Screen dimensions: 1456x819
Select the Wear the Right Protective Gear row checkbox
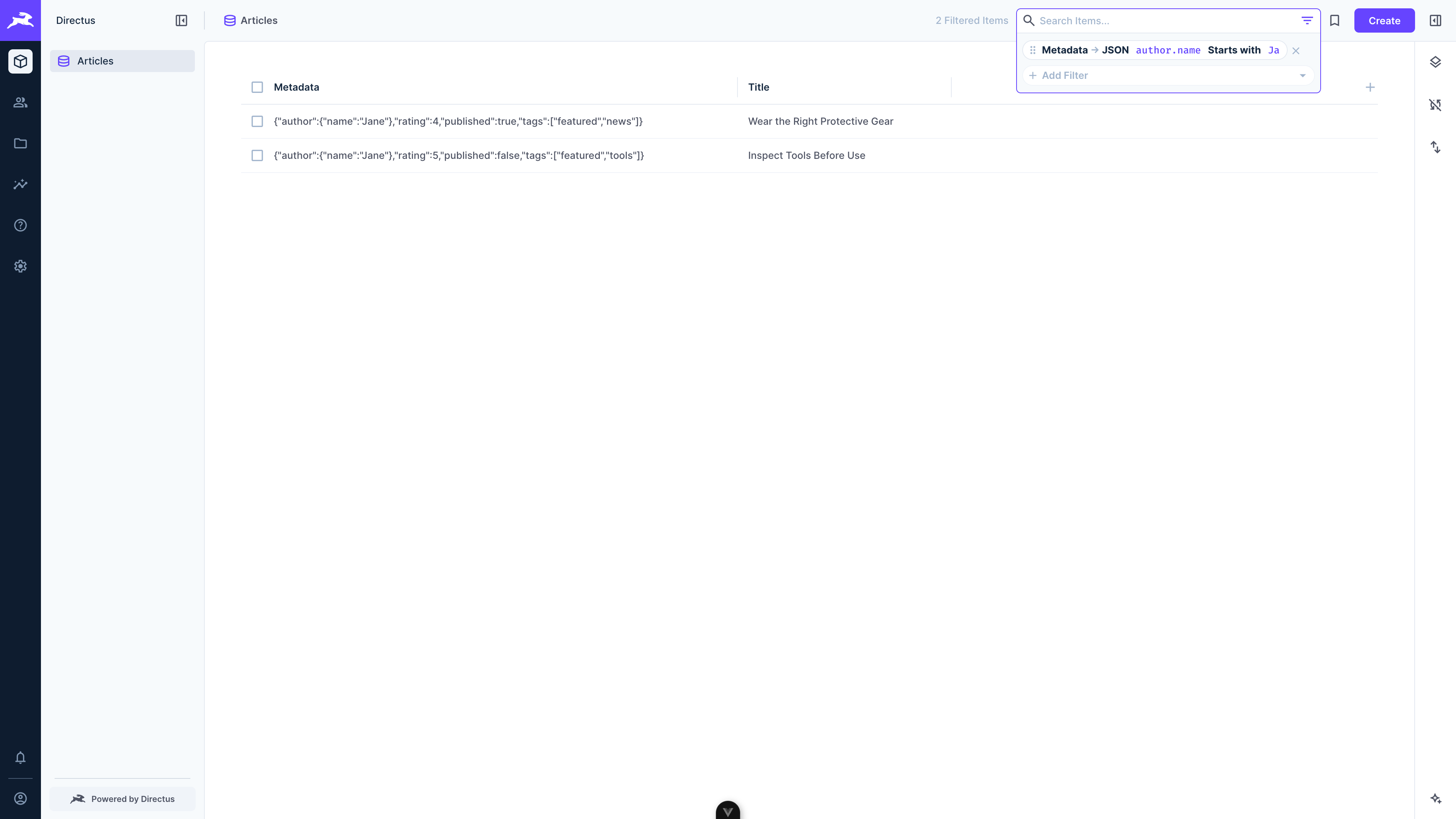tap(257, 121)
